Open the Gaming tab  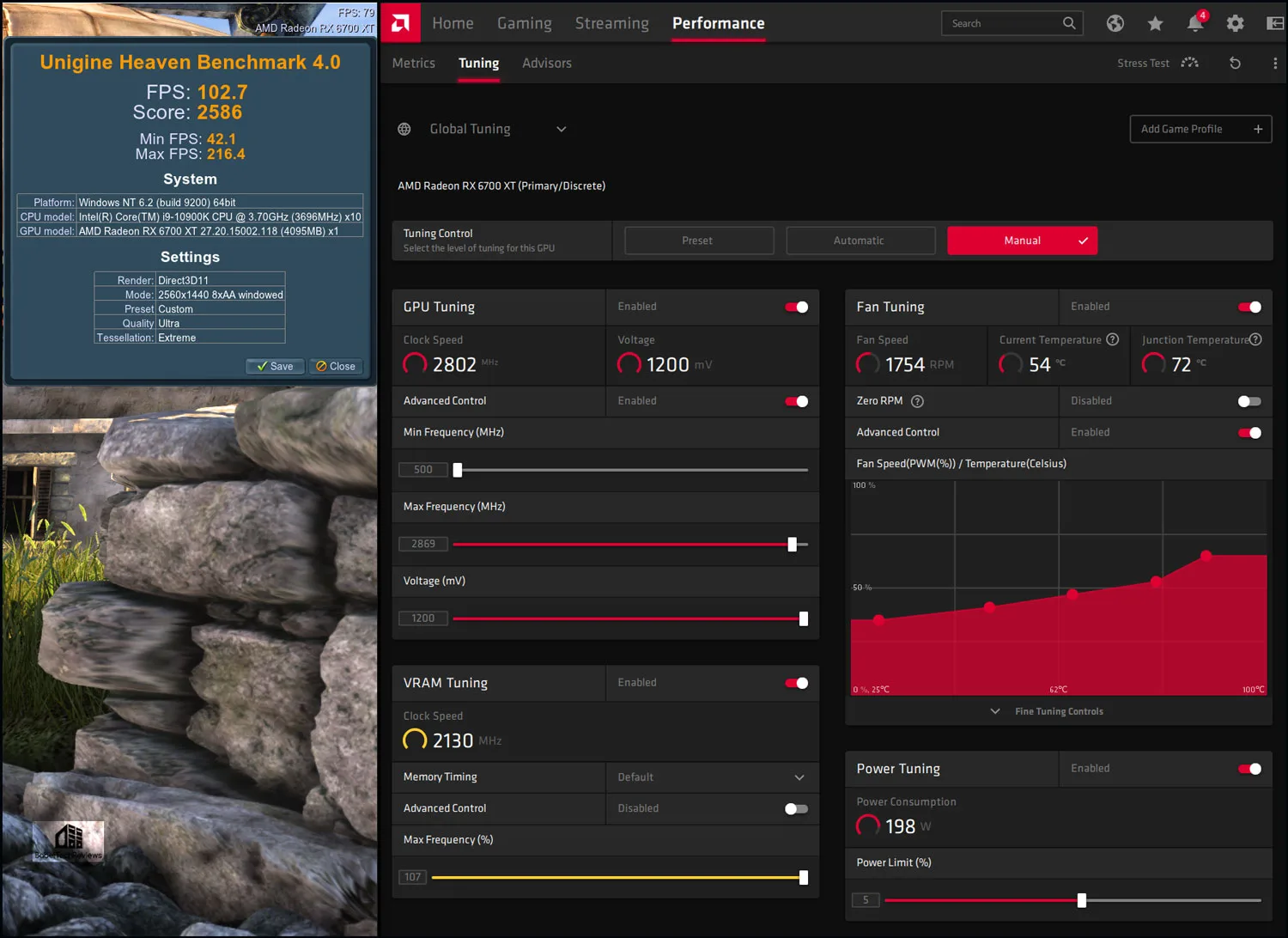[524, 23]
